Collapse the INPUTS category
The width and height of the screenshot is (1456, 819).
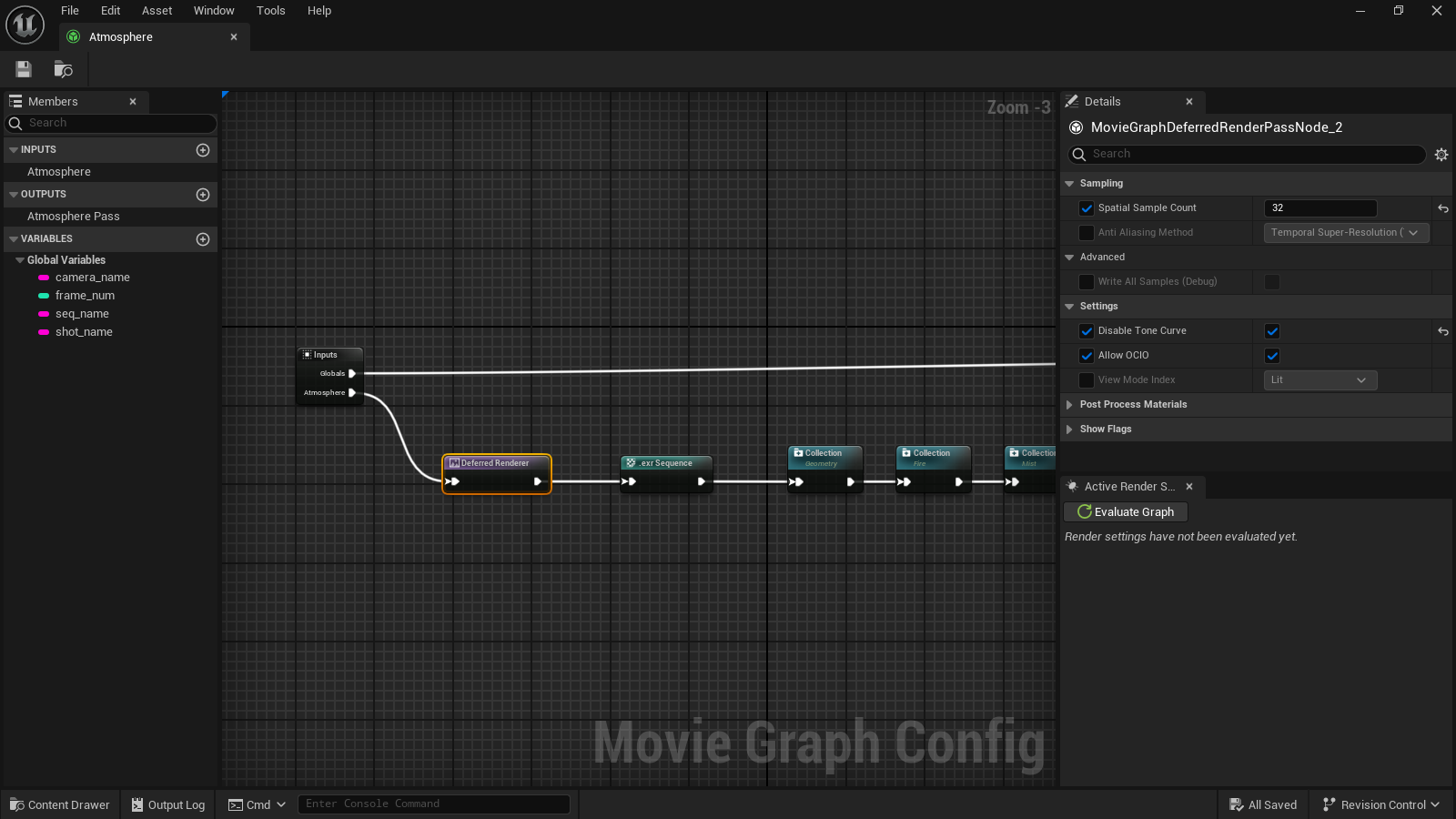pos(14,150)
